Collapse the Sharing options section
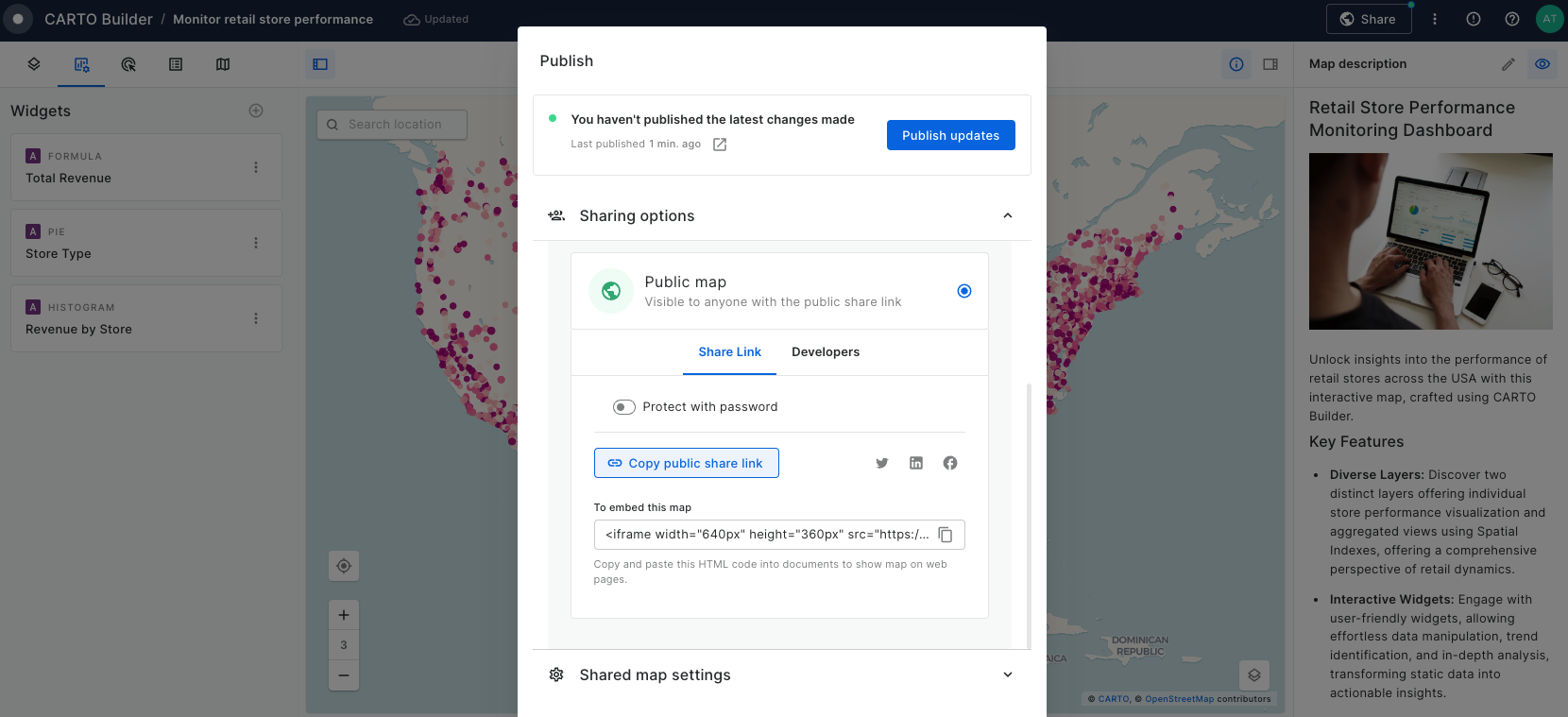 click(1008, 215)
